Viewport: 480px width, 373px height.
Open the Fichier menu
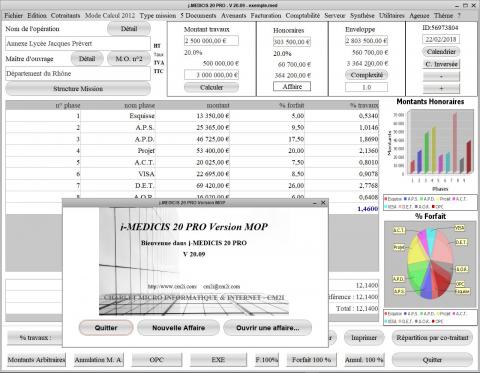click(14, 16)
